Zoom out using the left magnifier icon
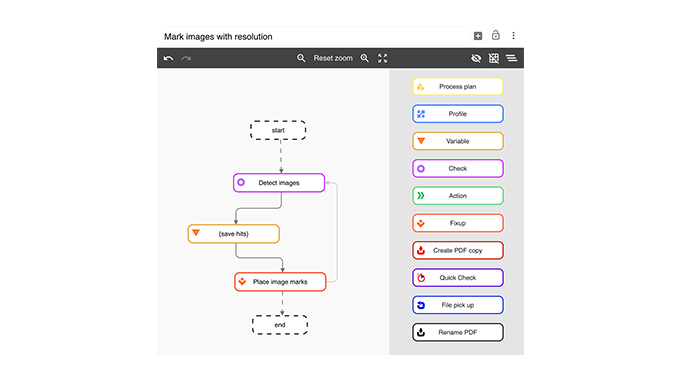The image size is (680, 380). 301,58
